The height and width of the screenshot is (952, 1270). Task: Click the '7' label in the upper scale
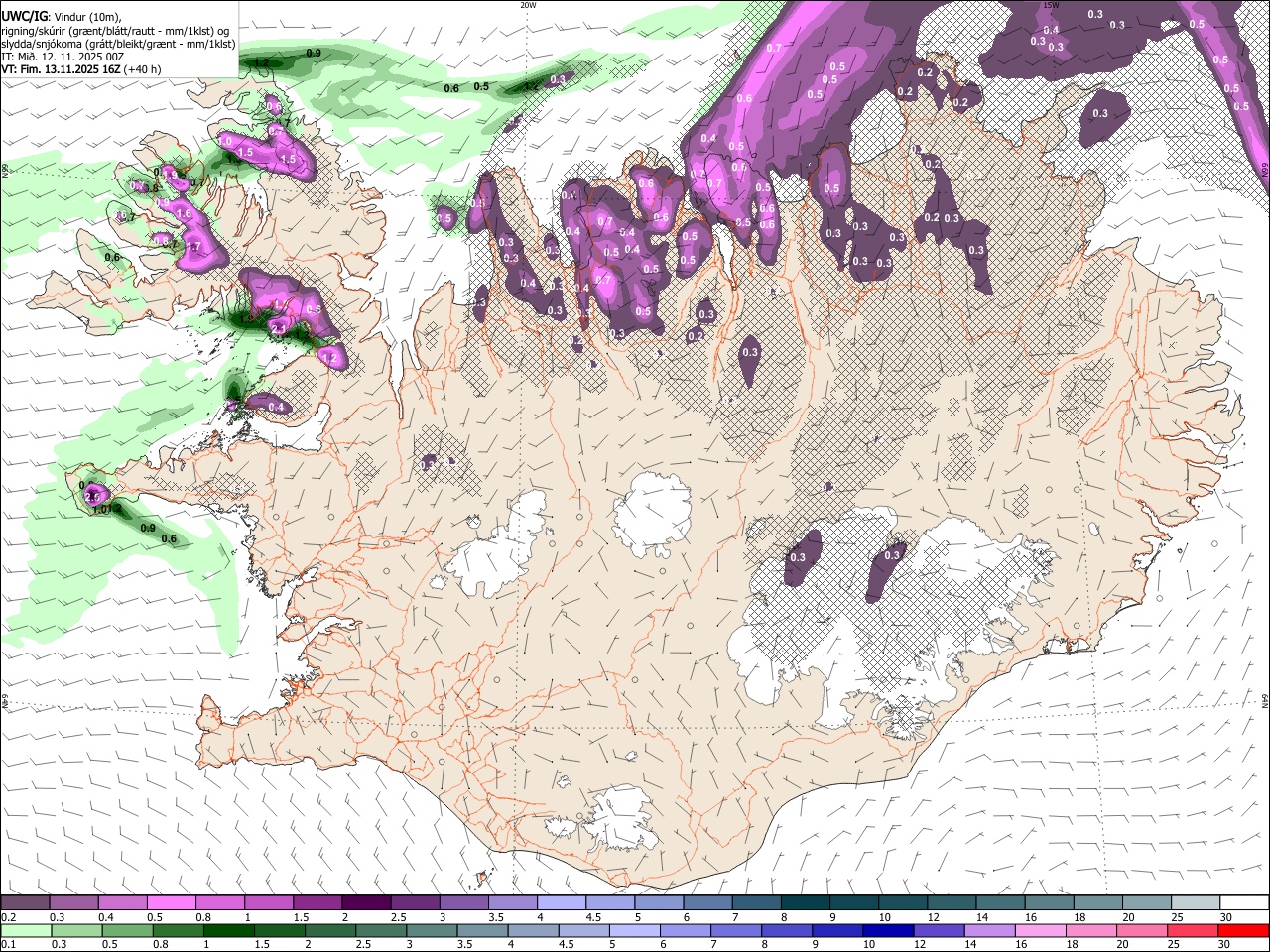coord(736,917)
